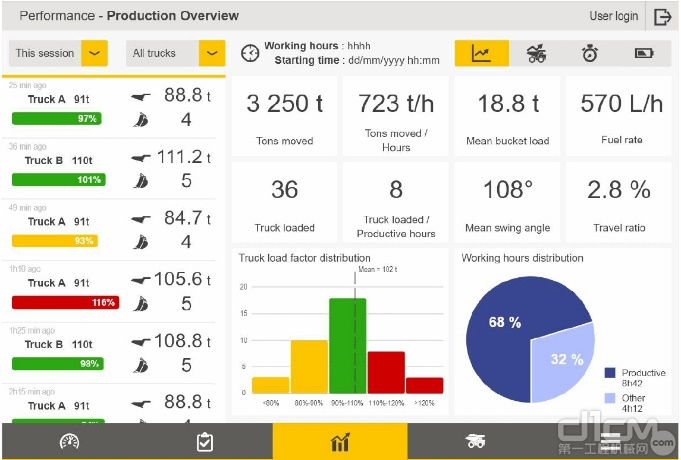Select Truck B entry with 111.2 t load
Screen dimensions: 681x460
[x=115, y=168]
